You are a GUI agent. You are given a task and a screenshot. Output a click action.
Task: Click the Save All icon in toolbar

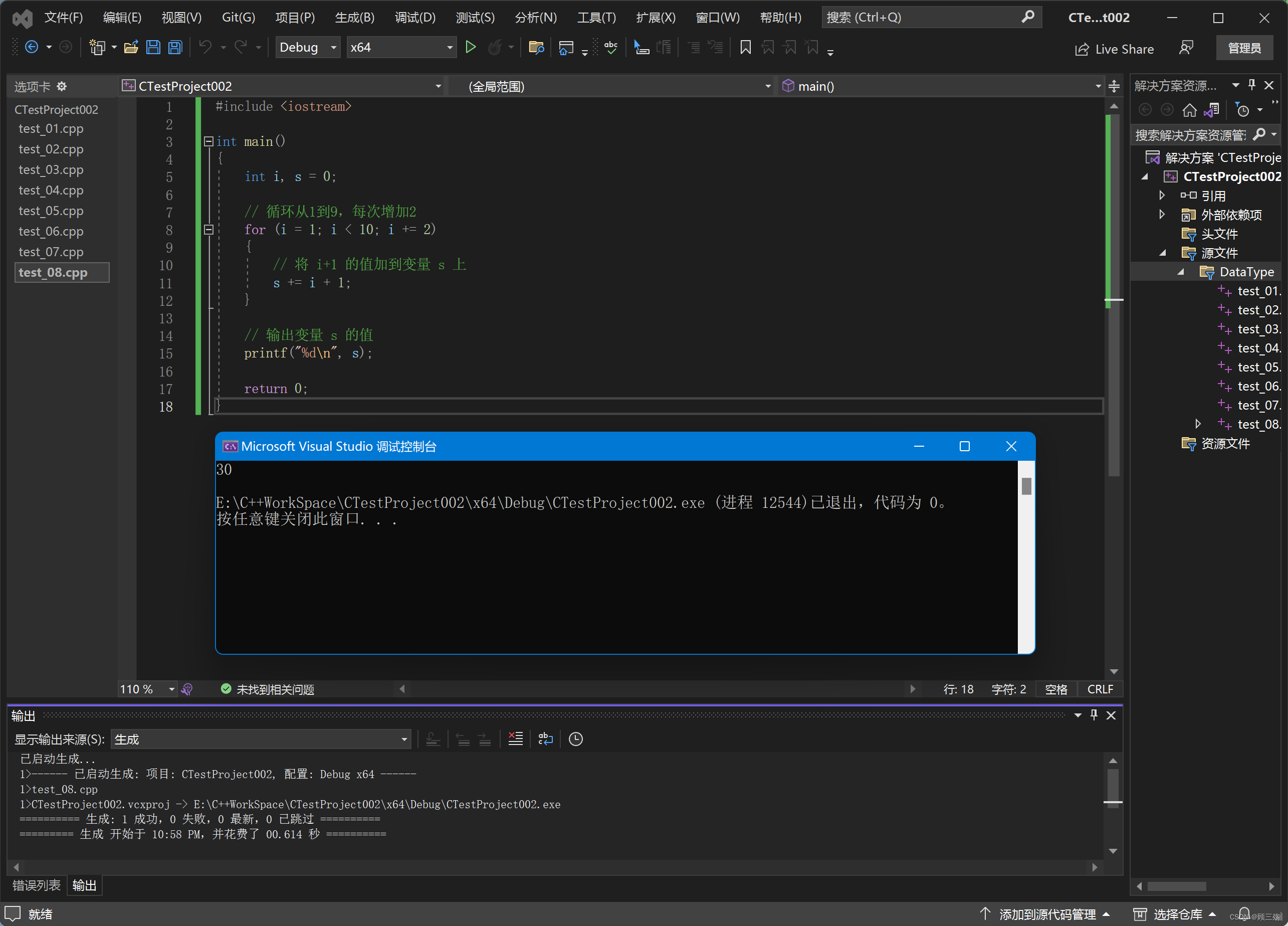(x=175, y=47)
